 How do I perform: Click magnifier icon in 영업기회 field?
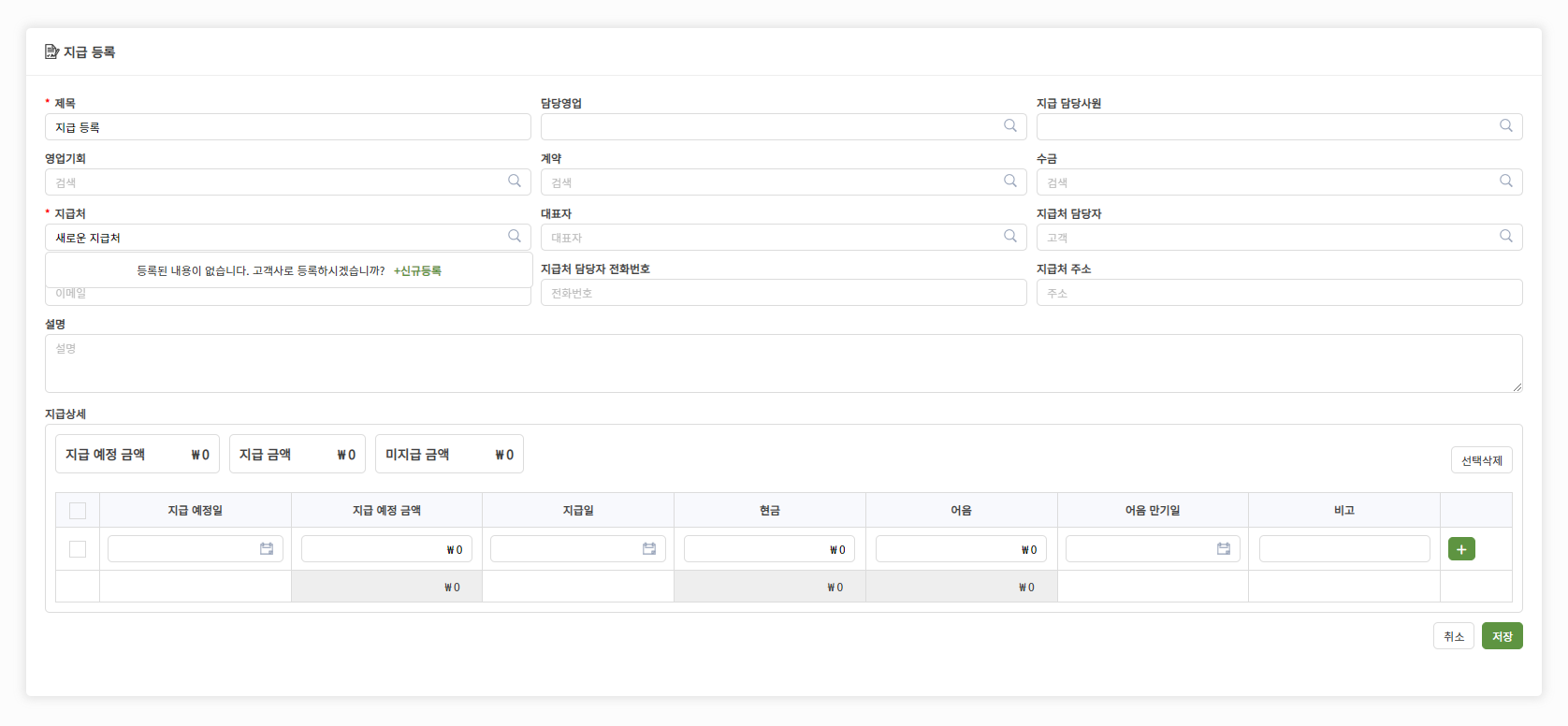tap(515, 181)
